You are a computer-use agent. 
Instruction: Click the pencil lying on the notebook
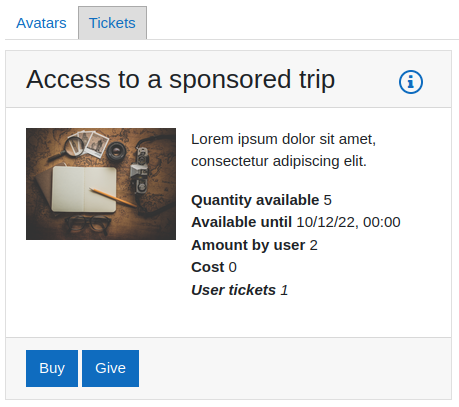click(x=113, y=197)
